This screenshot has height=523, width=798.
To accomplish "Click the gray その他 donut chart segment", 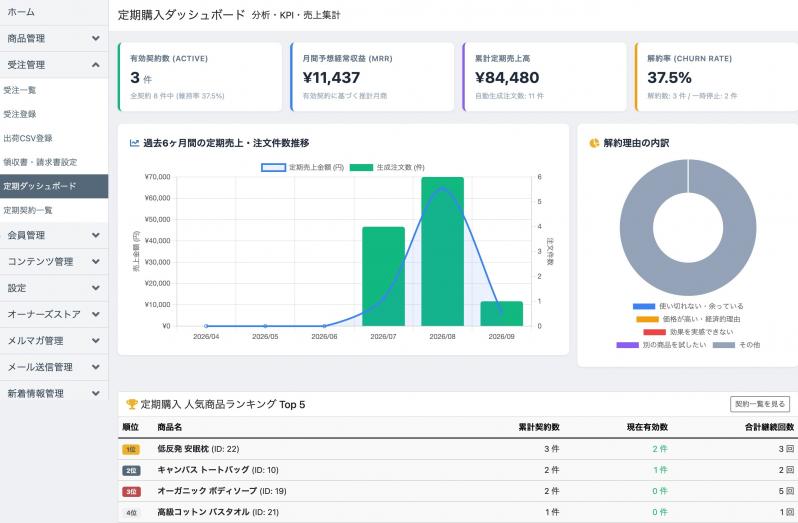I will [x=688, y=280].
